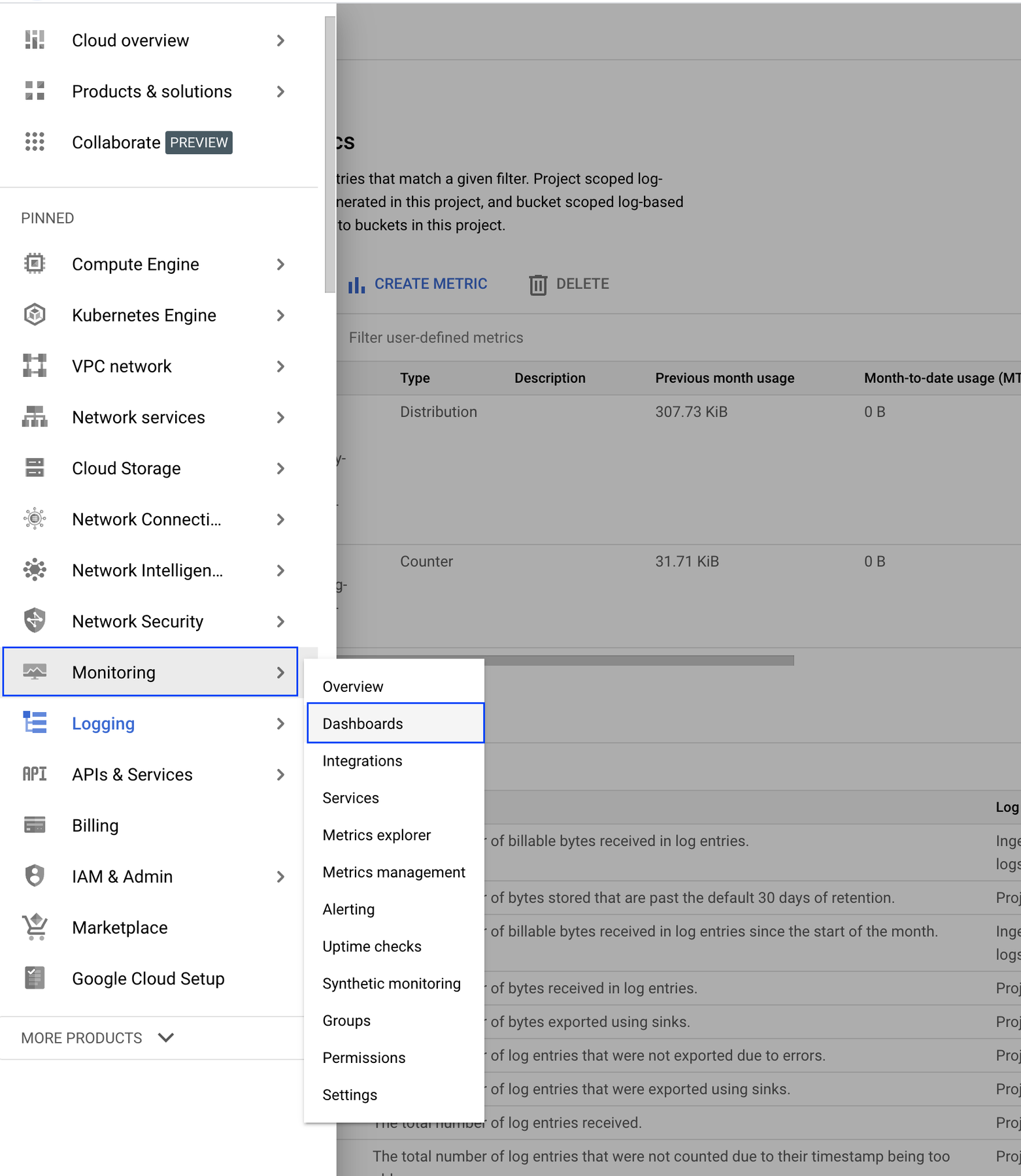
Task: Click the CREATE METRIC button label
Action: pos(431,284)
